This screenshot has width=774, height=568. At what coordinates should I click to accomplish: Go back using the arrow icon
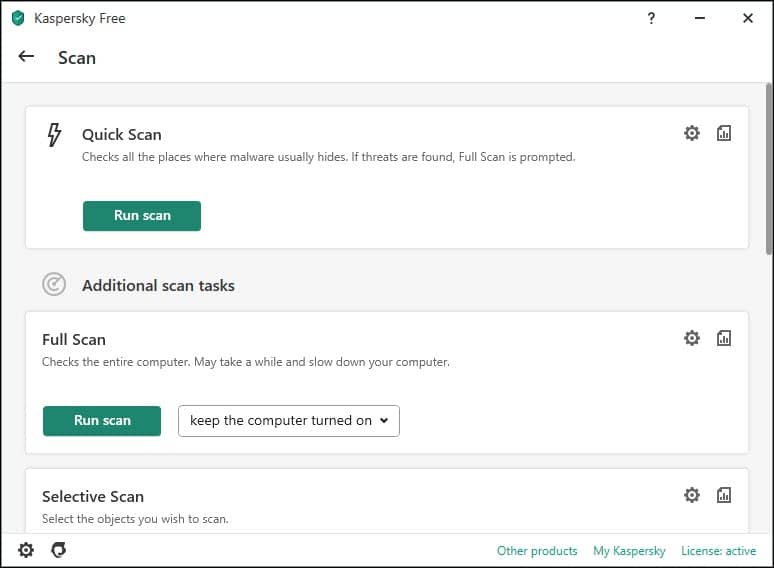(x=26, y=56)
